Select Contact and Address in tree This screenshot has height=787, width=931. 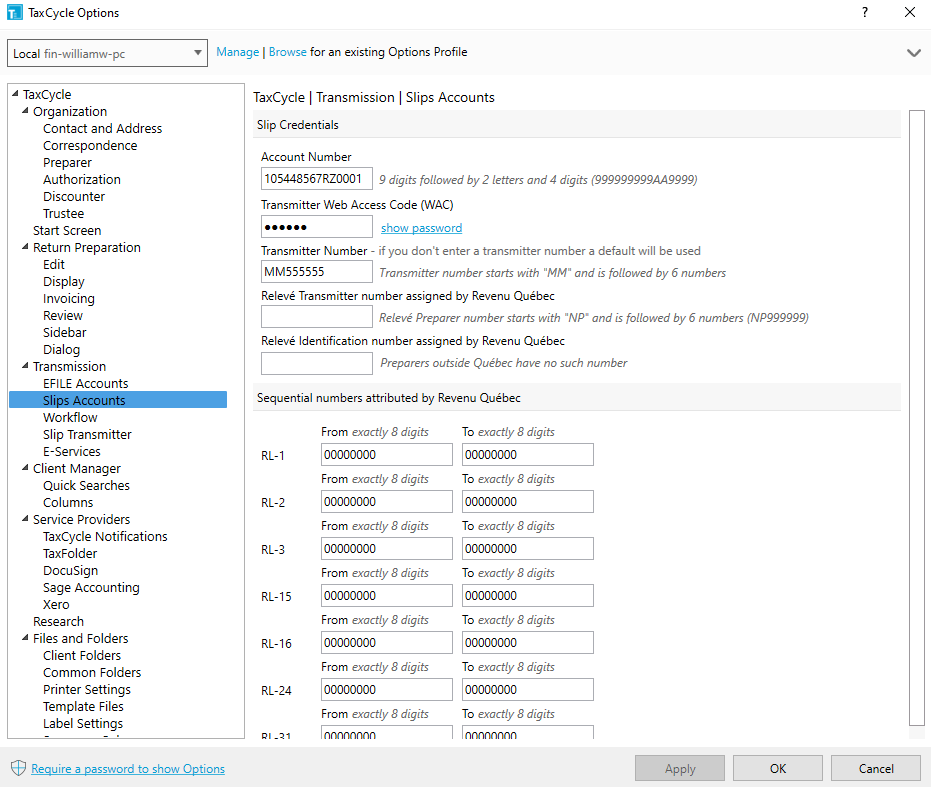(102, 128)
